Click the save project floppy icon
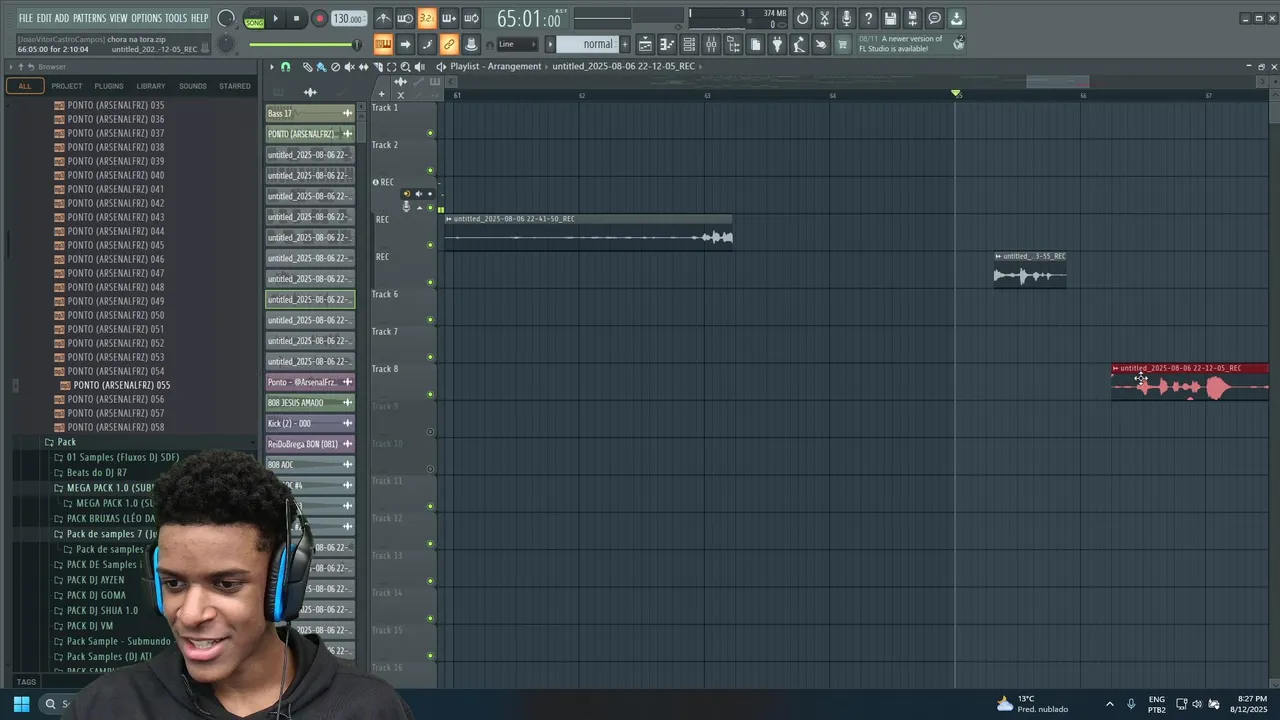Viewport: 1280px width, 720px height. point(890,18)
